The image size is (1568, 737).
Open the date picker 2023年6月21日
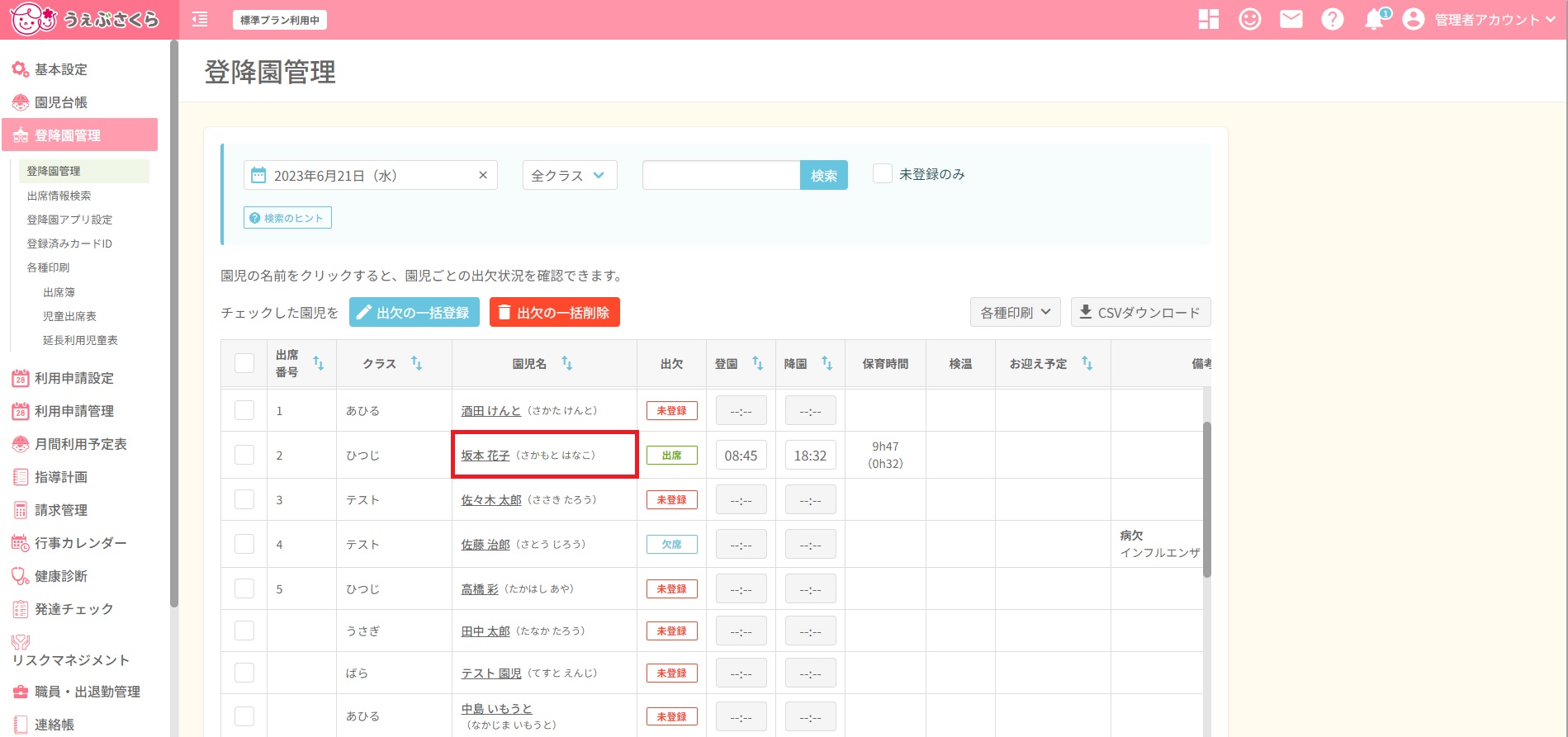tap(371, 175)
